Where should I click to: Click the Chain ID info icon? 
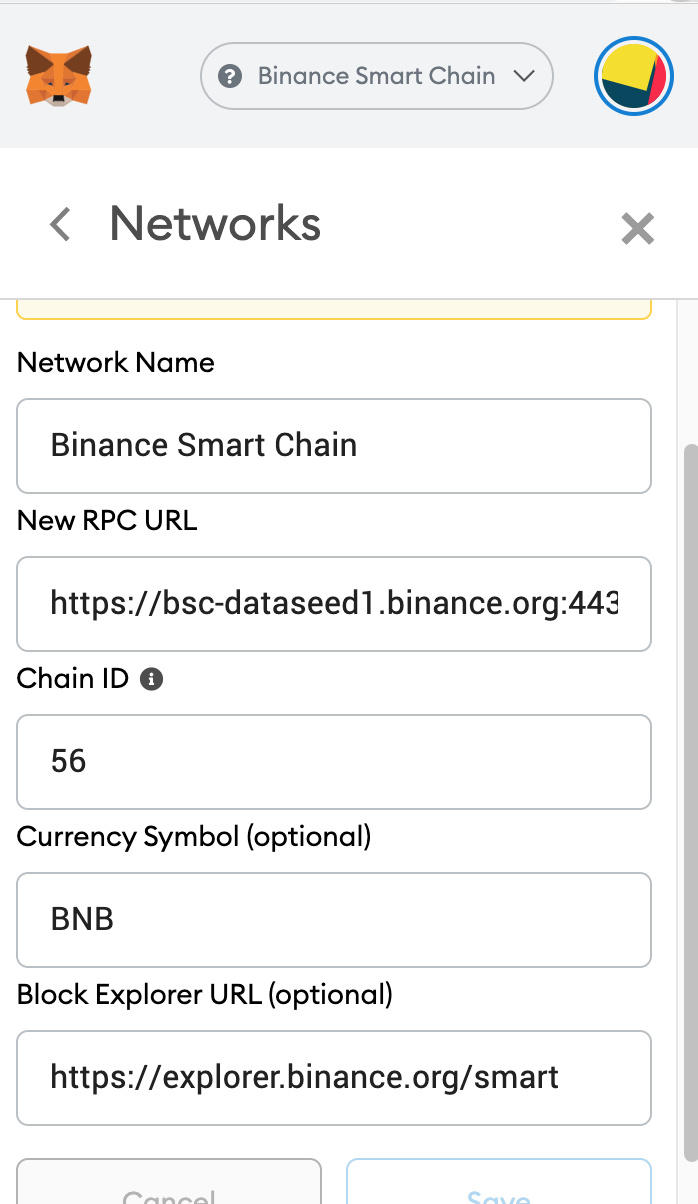152,679
